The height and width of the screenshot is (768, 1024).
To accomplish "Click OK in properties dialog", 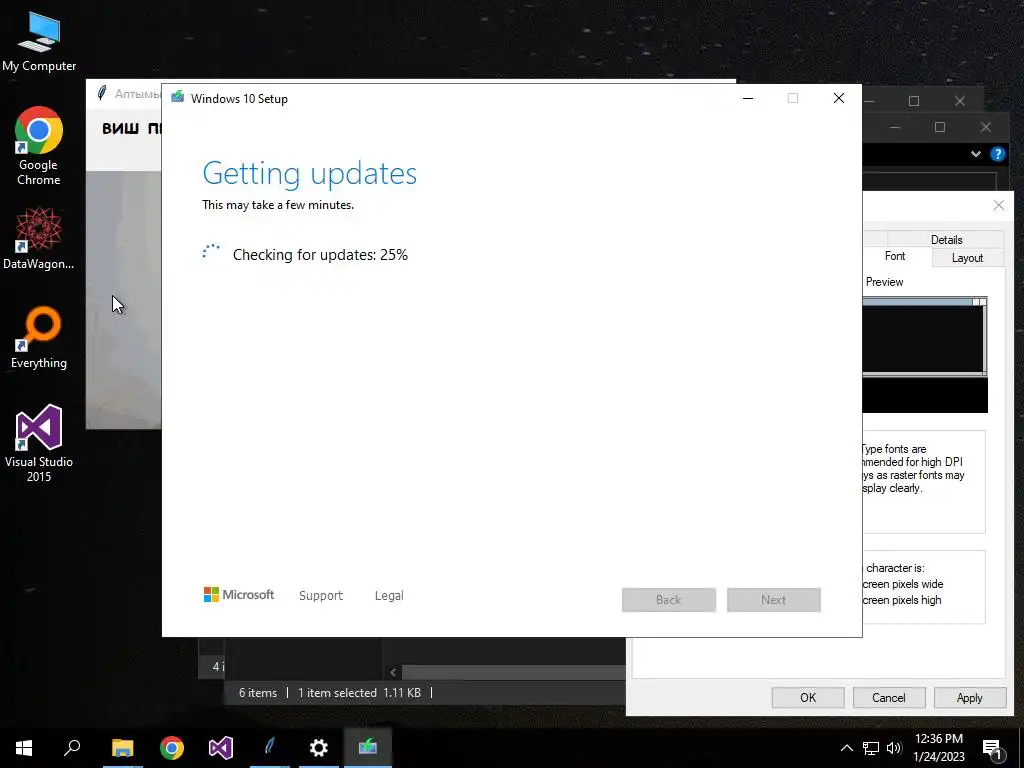I will (x=808, y=697).
